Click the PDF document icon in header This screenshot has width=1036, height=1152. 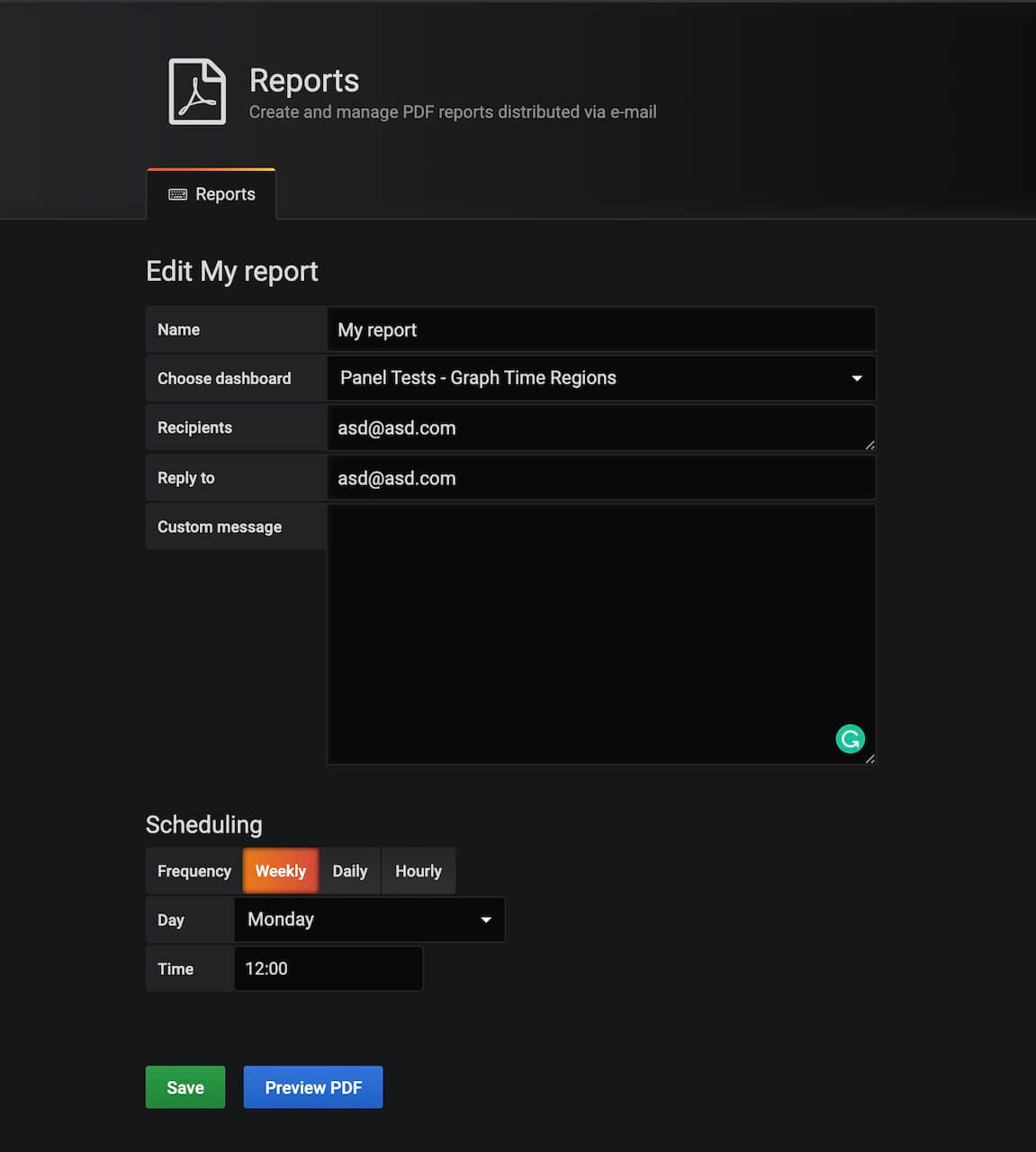pyautogui.click(x=197, y=92)
